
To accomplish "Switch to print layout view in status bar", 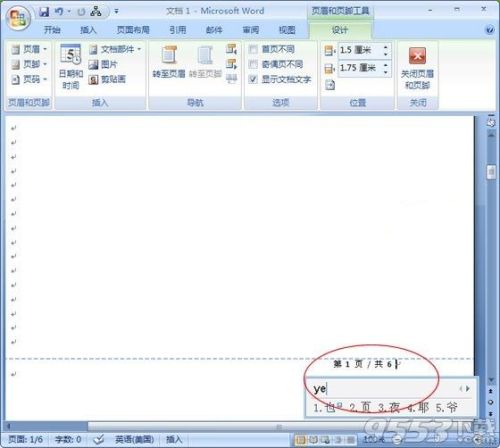I will pos(300,440).
